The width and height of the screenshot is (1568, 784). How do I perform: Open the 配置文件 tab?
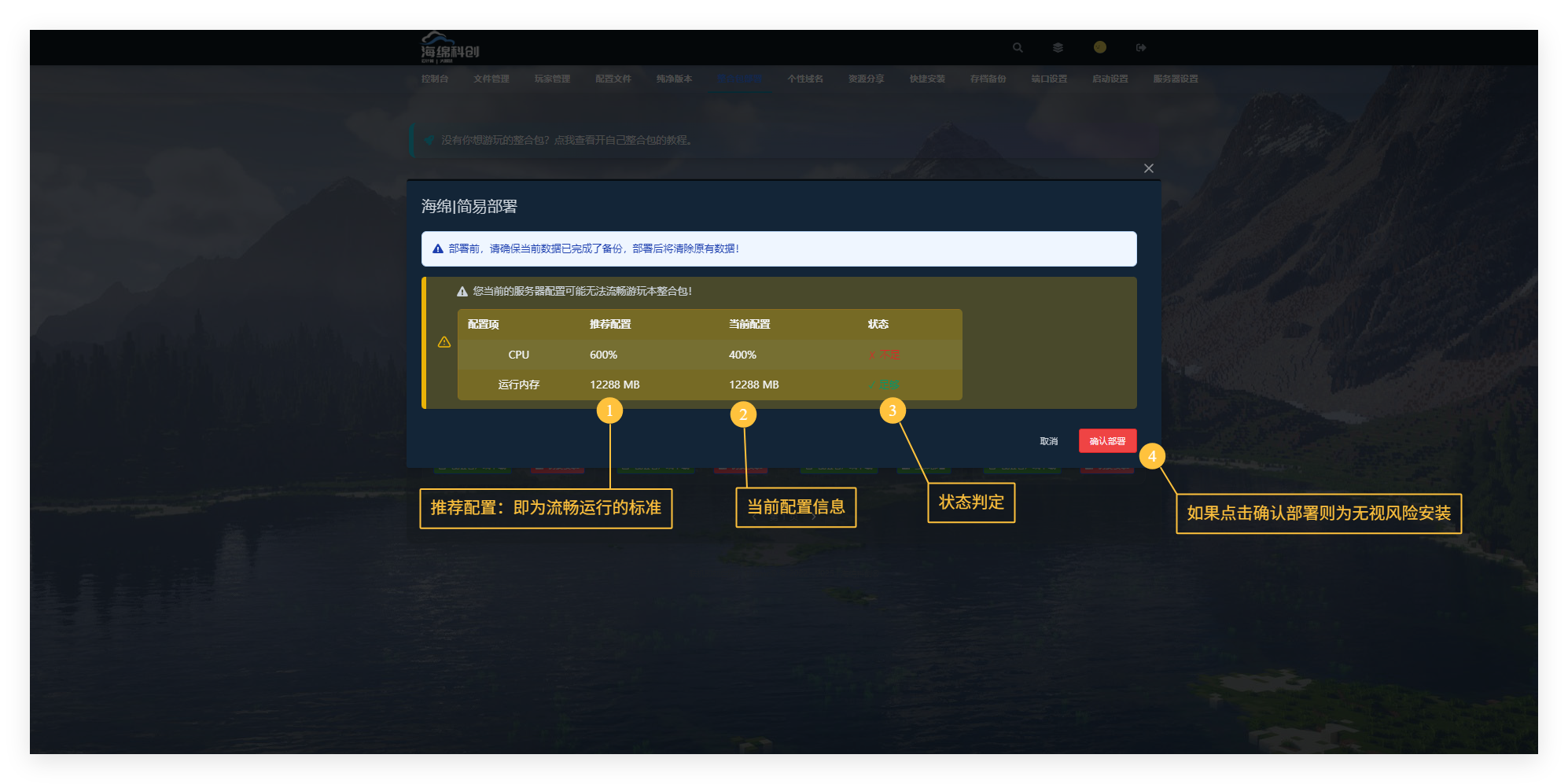click(x=613, y=79)
